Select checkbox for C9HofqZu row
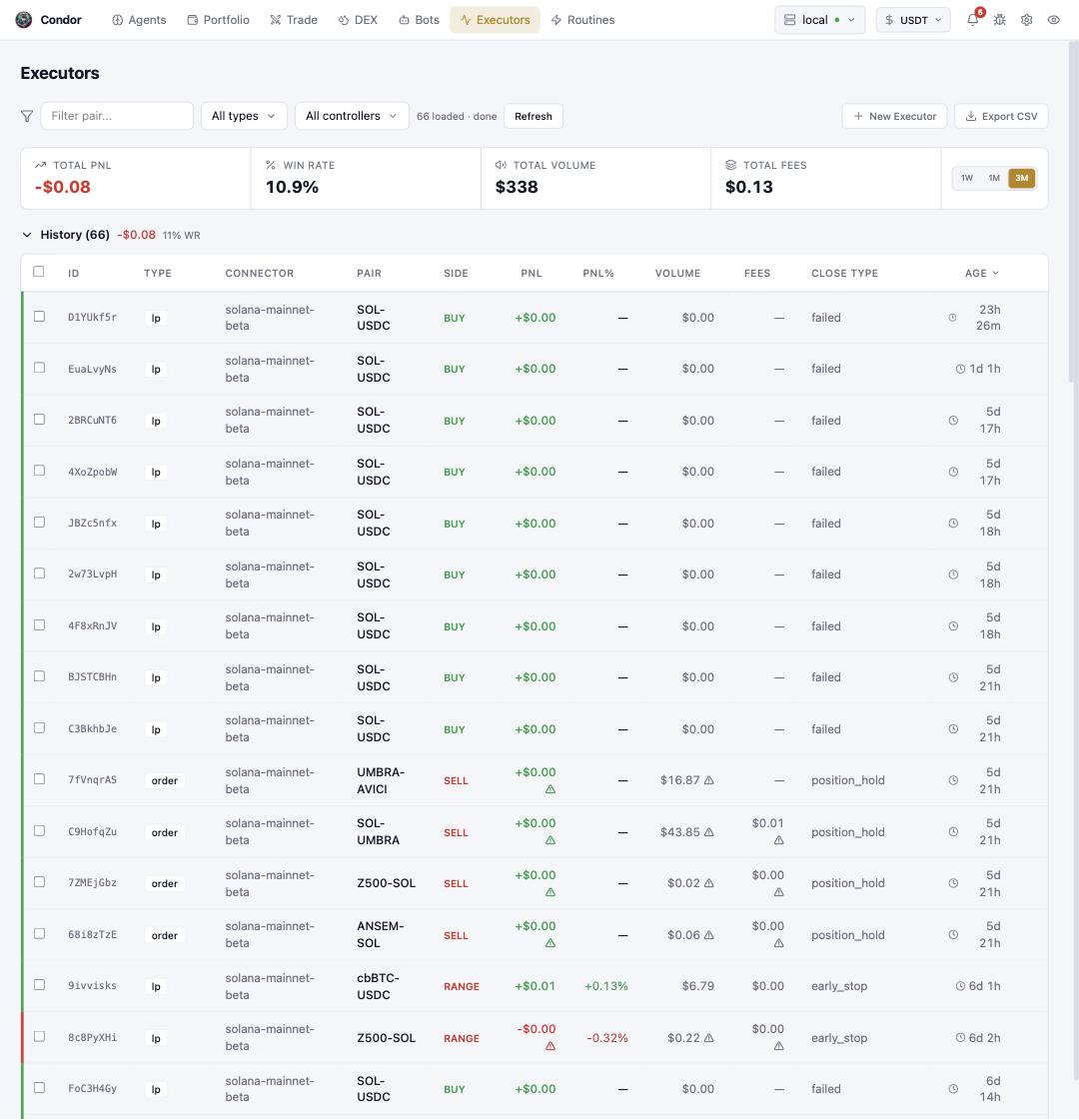Screen dimensions: 1079x1120 (39, 830)
